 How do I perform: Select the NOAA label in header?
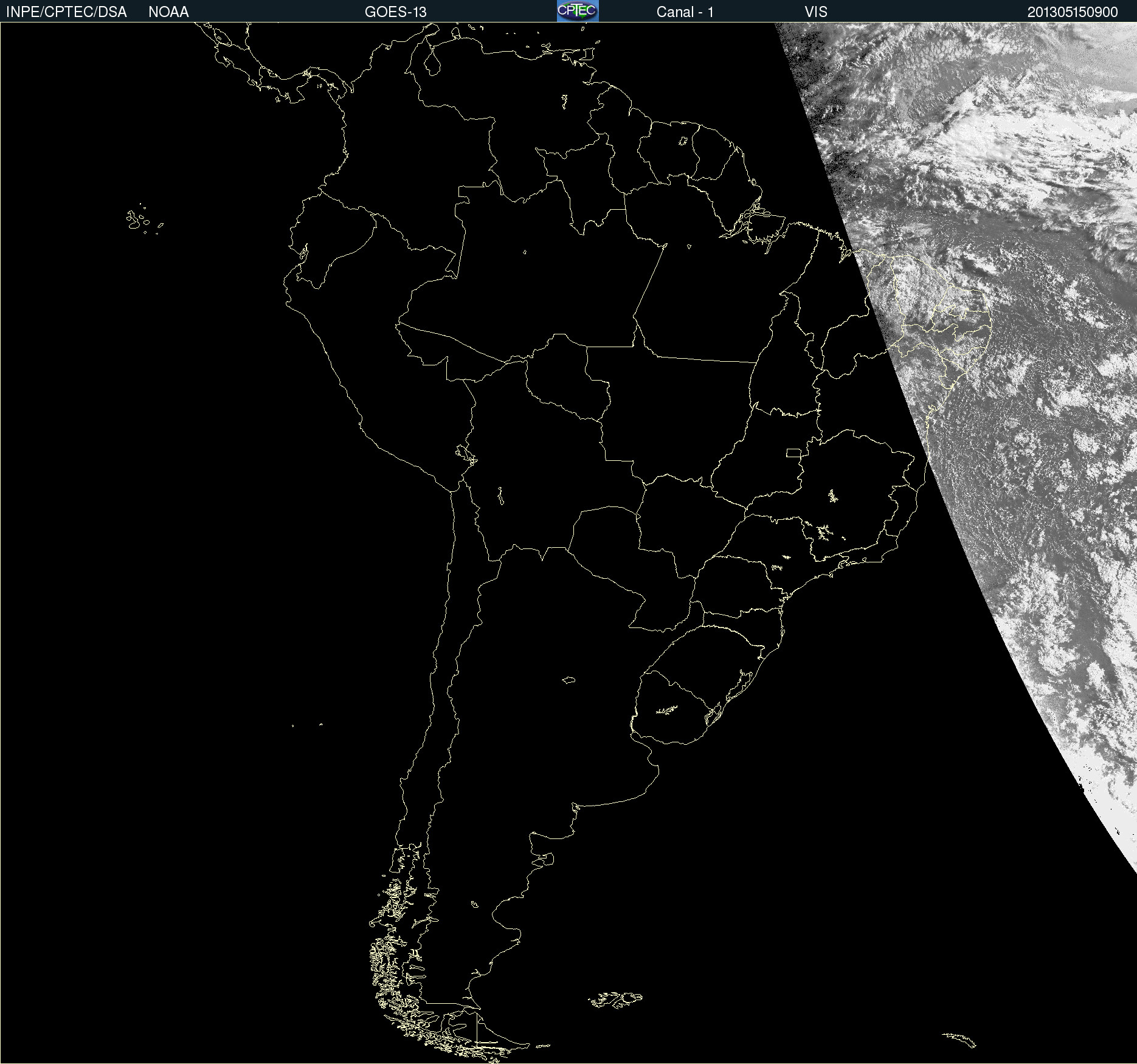[x=168, y=12]
